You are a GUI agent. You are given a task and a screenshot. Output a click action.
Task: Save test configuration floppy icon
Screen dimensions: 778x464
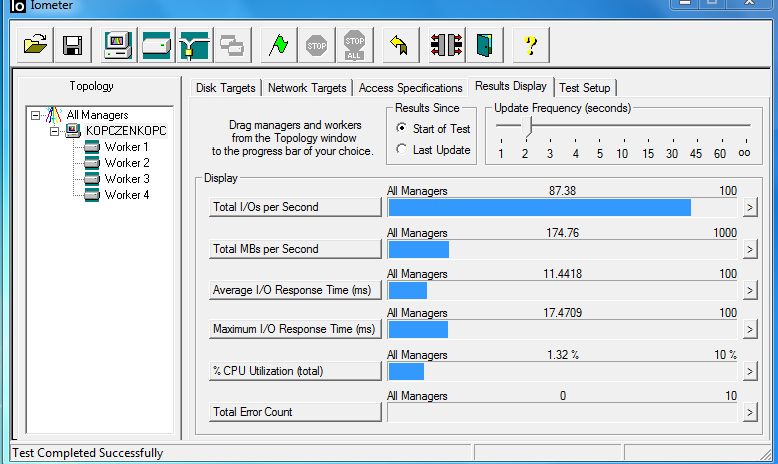pyautogui.click(x=73, y=45)
